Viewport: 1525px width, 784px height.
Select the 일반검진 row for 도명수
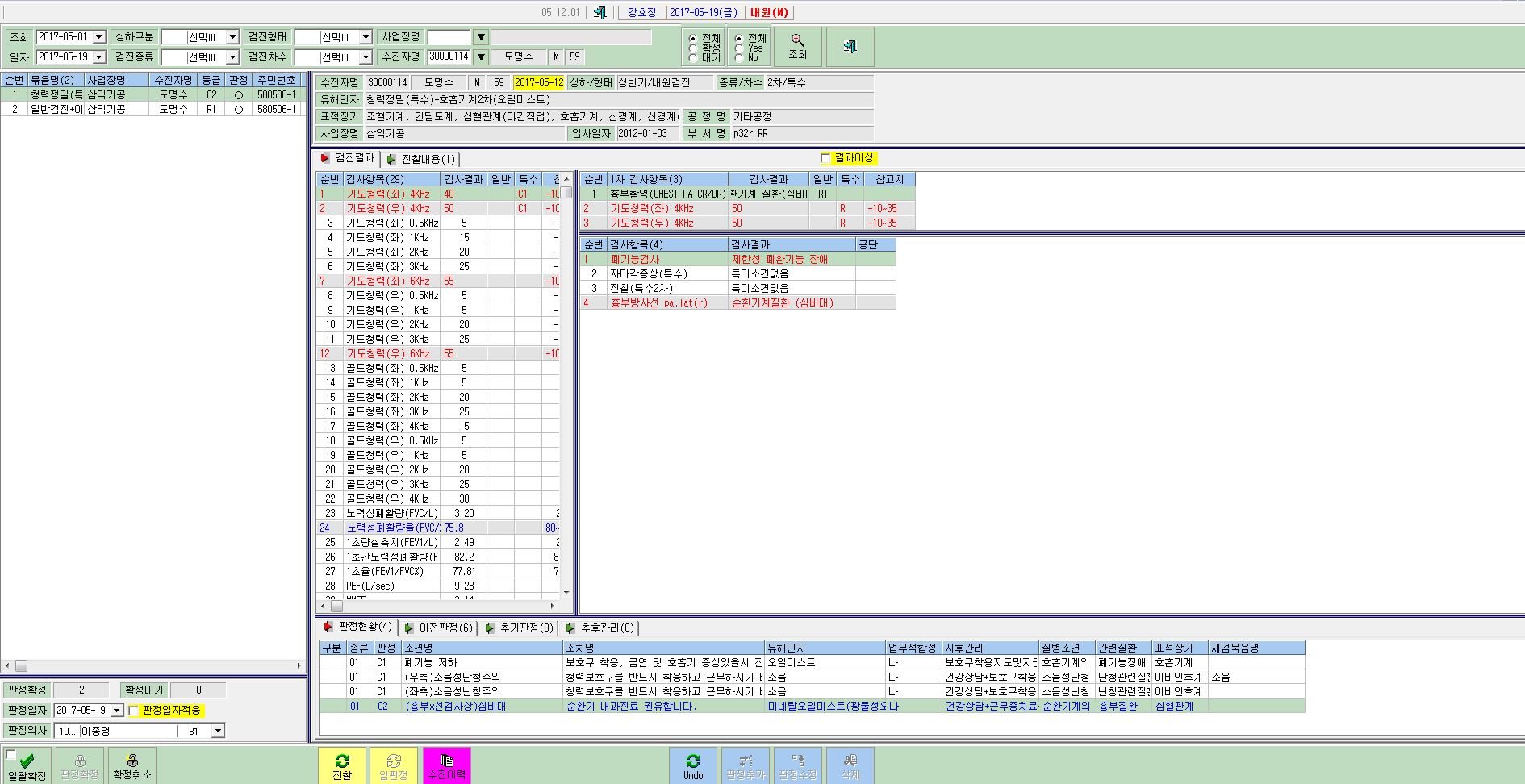pos(152,109)
